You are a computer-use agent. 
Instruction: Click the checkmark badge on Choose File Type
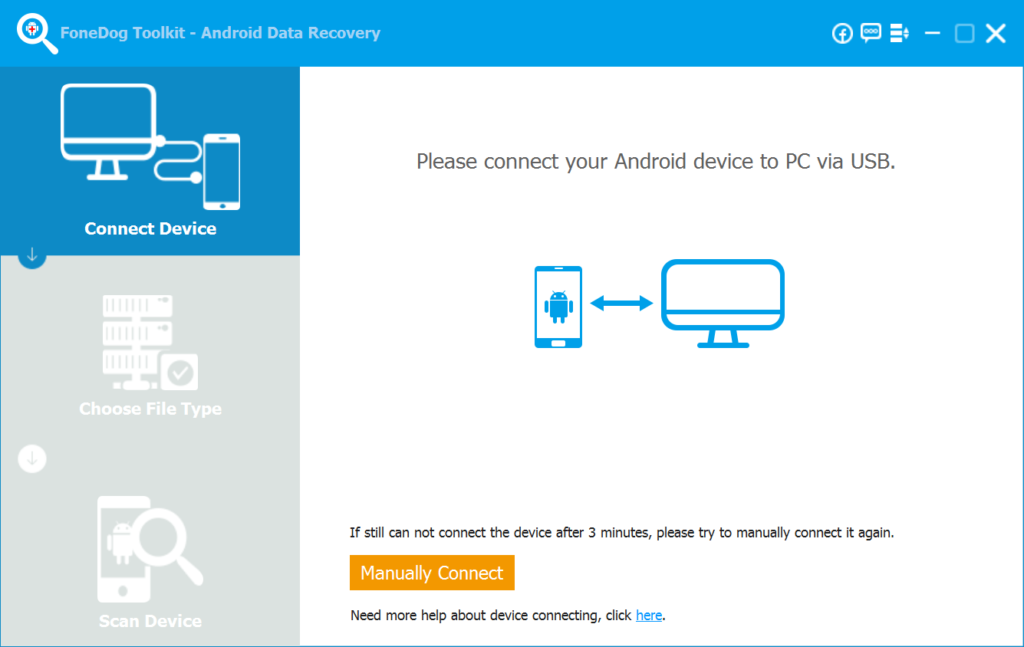[x=180, y=370]
